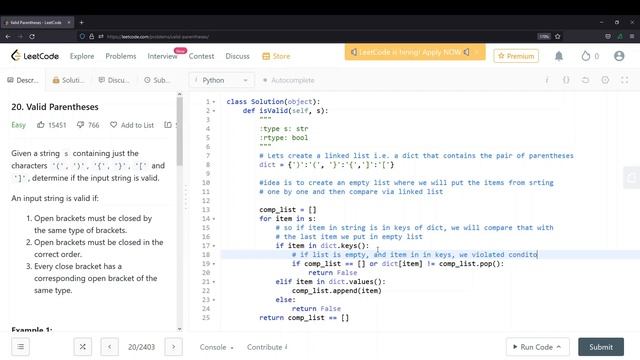The height and width of the screenshot is (360, 640).
Task: Collapse the else block fold at line 23
Action: pos(213,300)
